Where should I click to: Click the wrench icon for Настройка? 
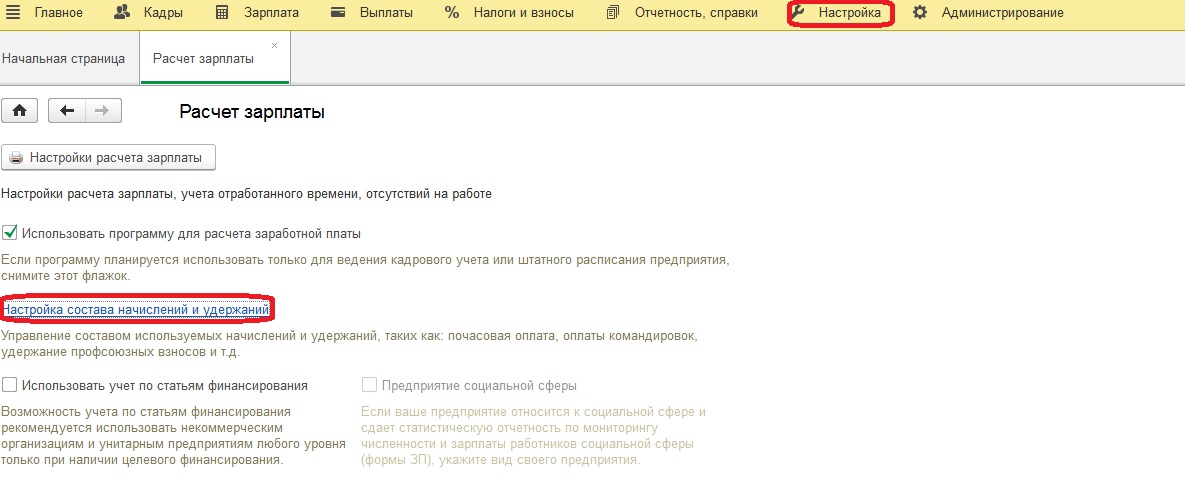click(x=798, y=13)
